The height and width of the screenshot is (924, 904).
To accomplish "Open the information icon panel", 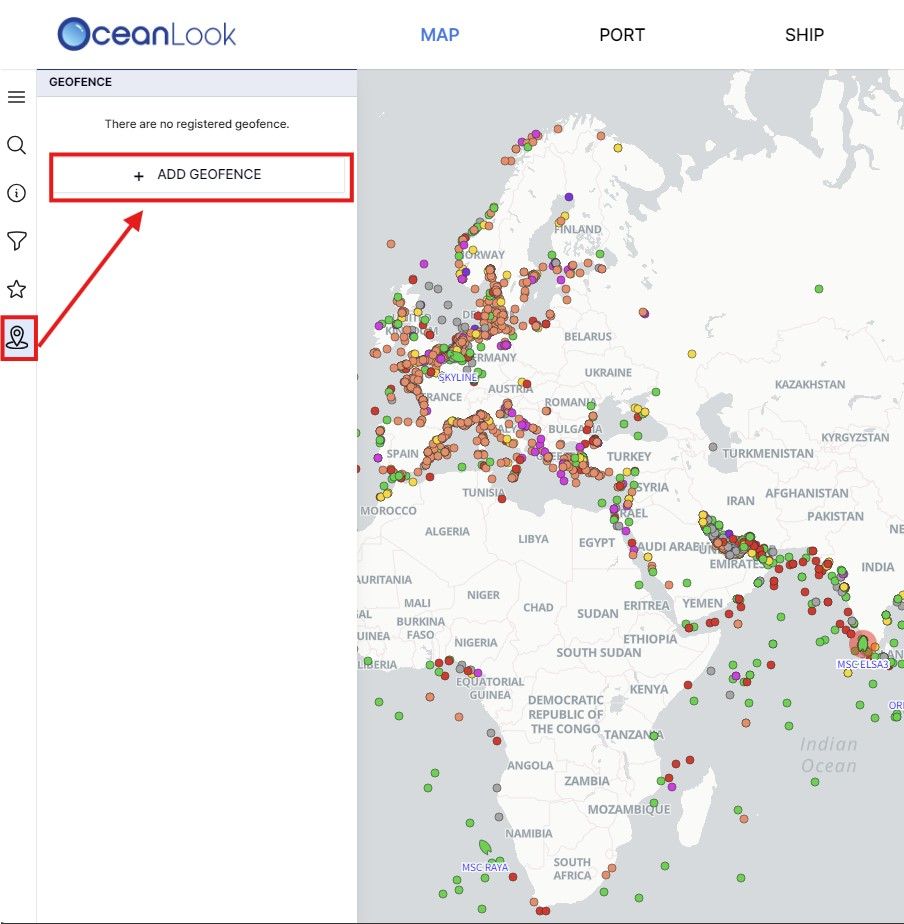I will click(x=16, y=193).
